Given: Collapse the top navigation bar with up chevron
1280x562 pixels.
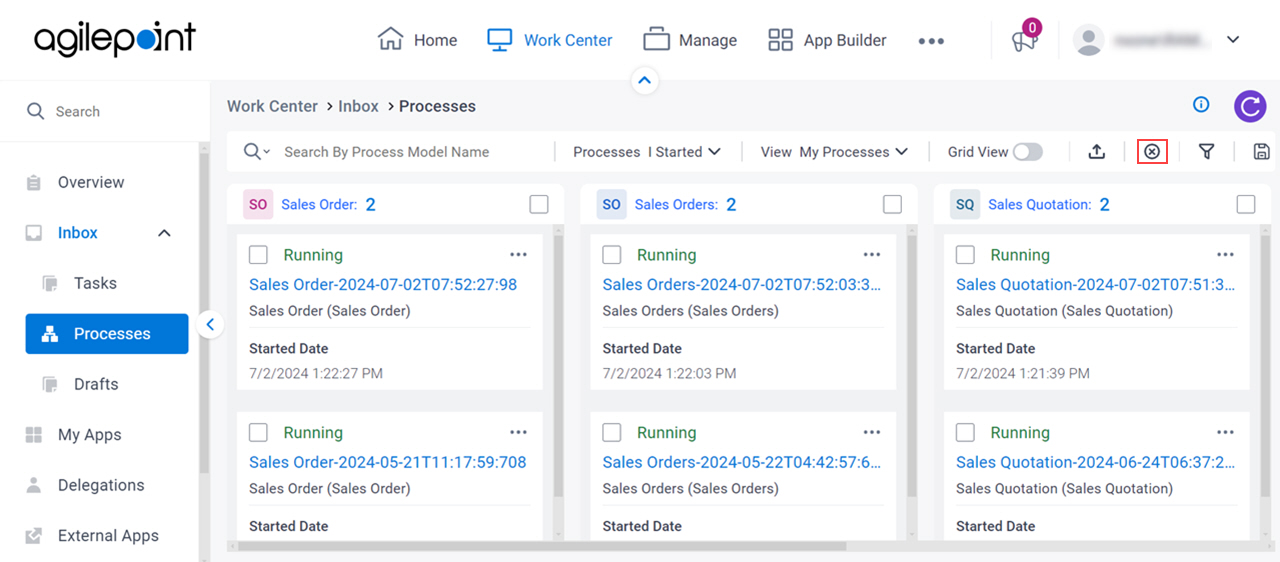Looking at the screenshot, I should [x=645, y=81].
